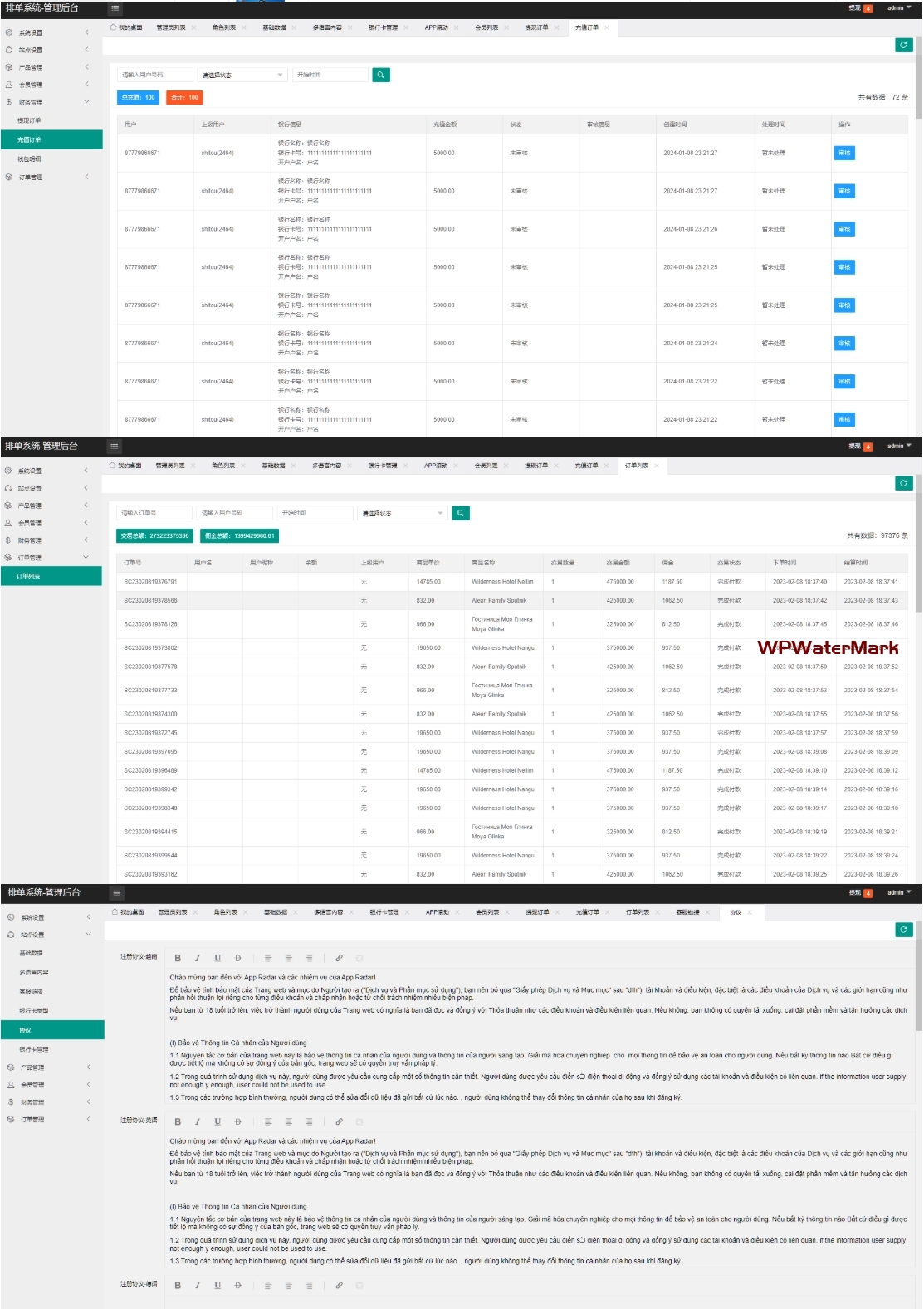Open the 请选择状态 dropdown in the 充值订单 filter
The width and height of the screenshot is (924, 1309).
[242, 75]
